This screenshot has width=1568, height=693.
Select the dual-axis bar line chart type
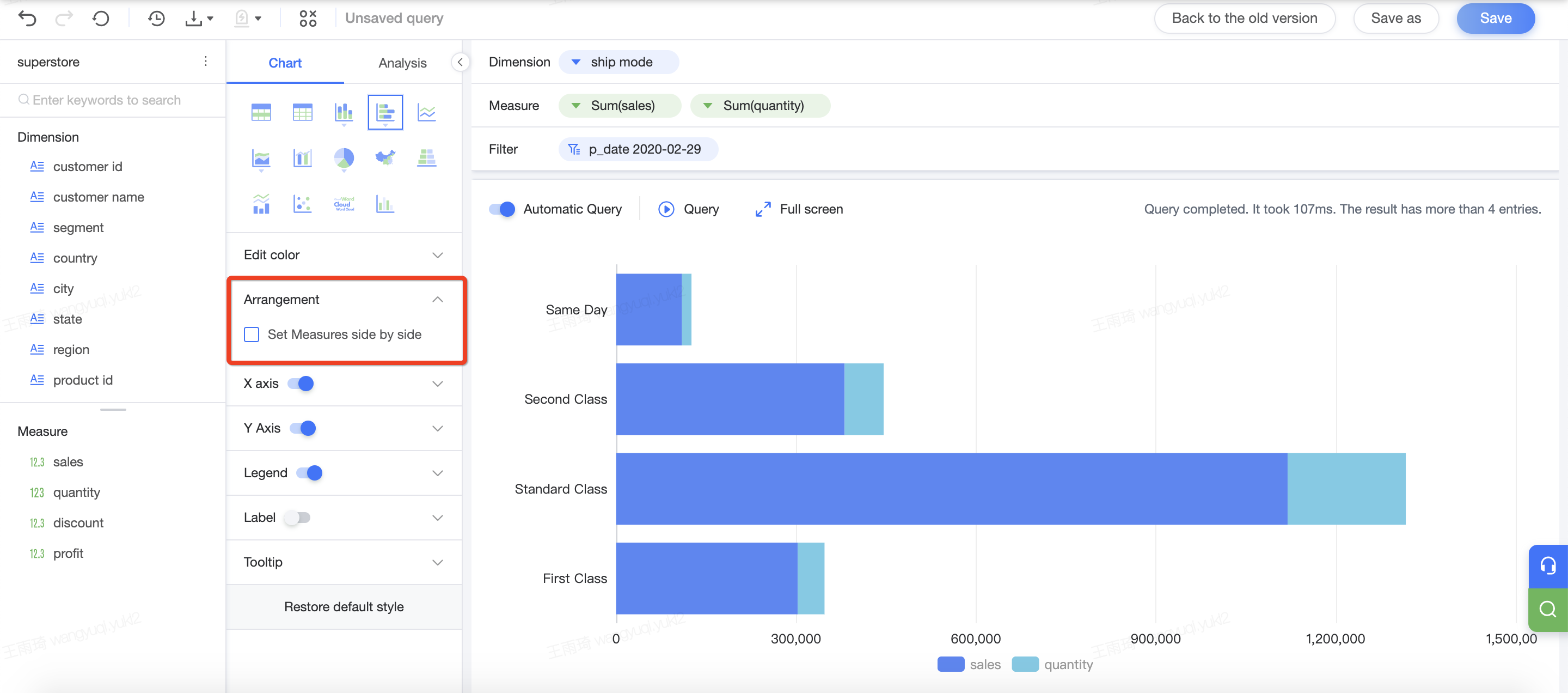tap(303, 159)
